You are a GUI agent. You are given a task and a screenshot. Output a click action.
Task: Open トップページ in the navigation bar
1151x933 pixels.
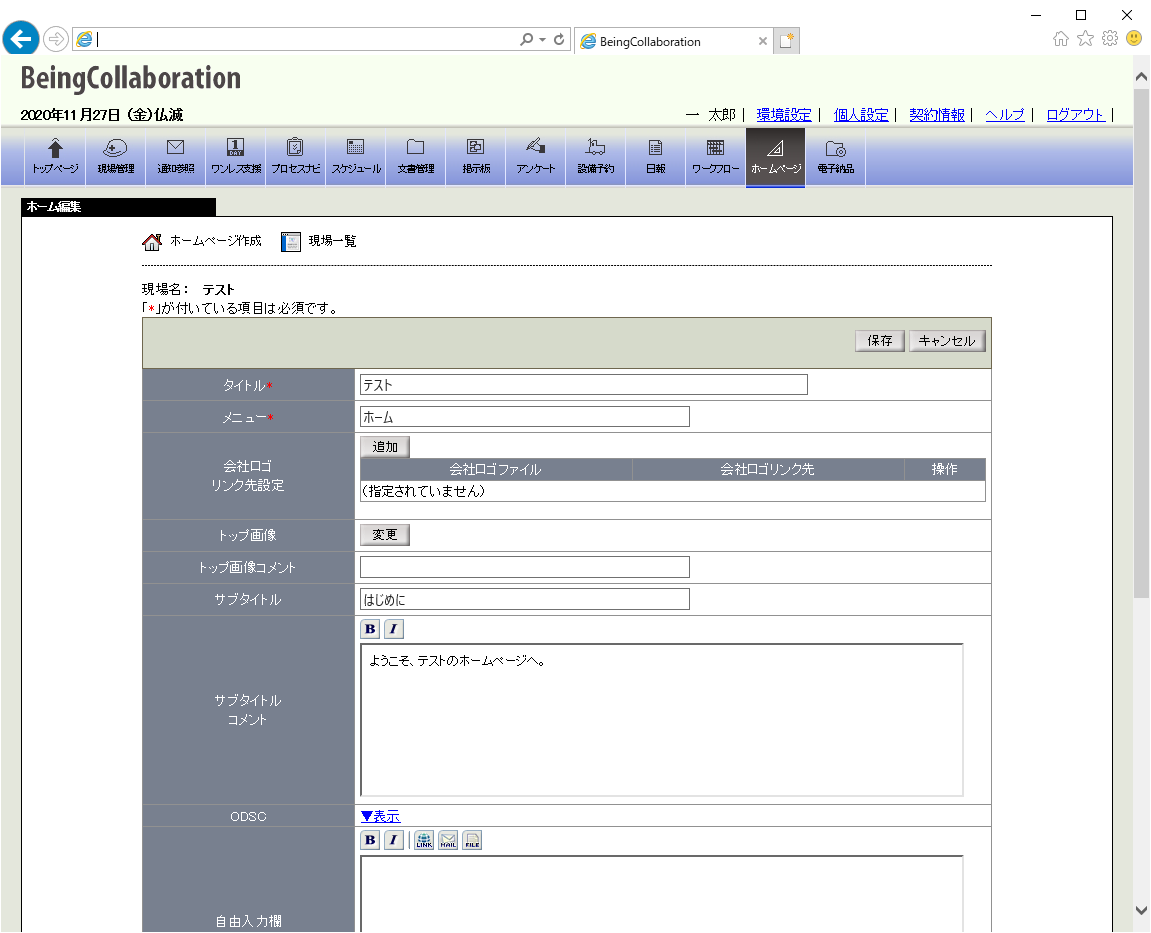click(55, 156)
